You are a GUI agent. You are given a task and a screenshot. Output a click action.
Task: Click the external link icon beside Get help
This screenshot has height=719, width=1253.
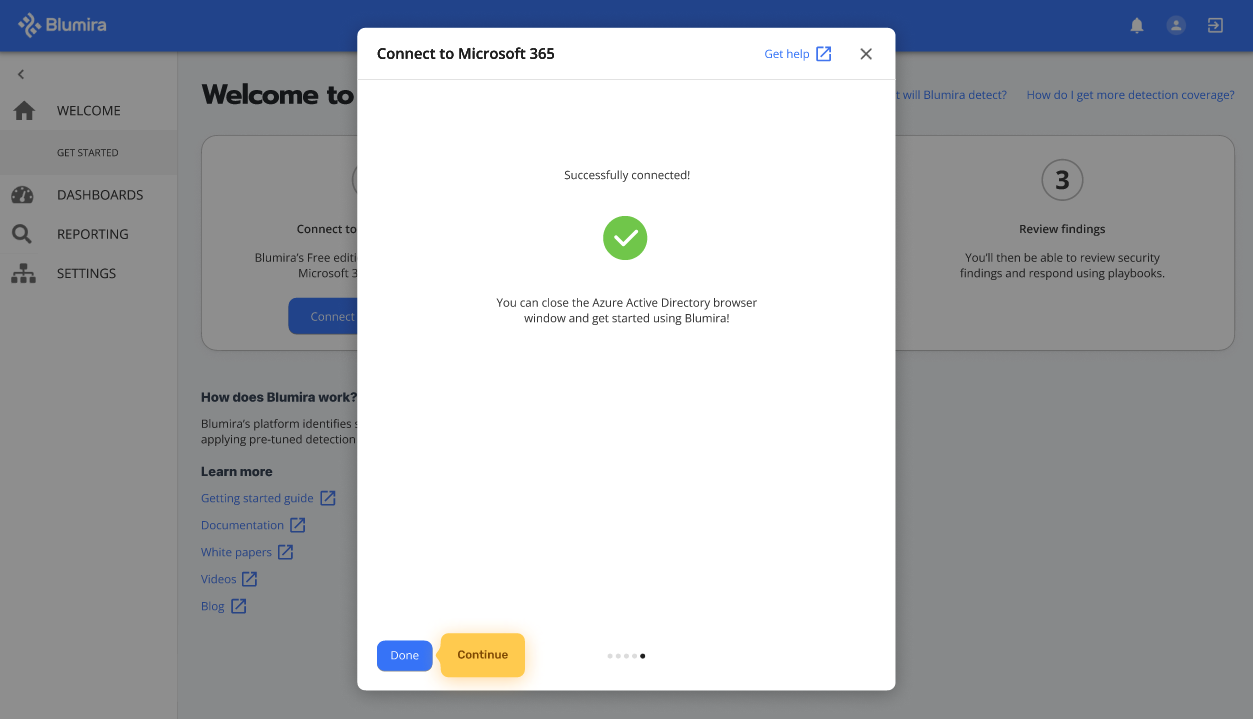pos(824,54)
